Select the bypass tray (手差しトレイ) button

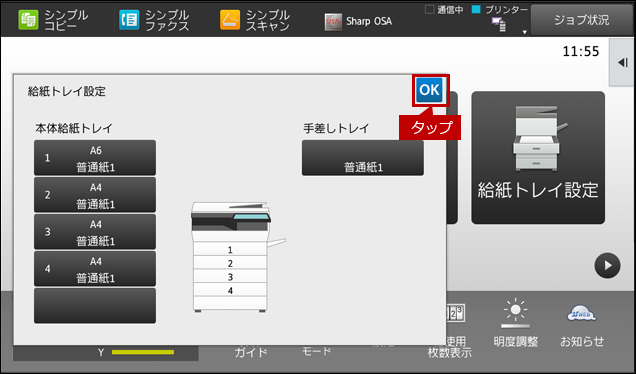[x=363, y=158]
